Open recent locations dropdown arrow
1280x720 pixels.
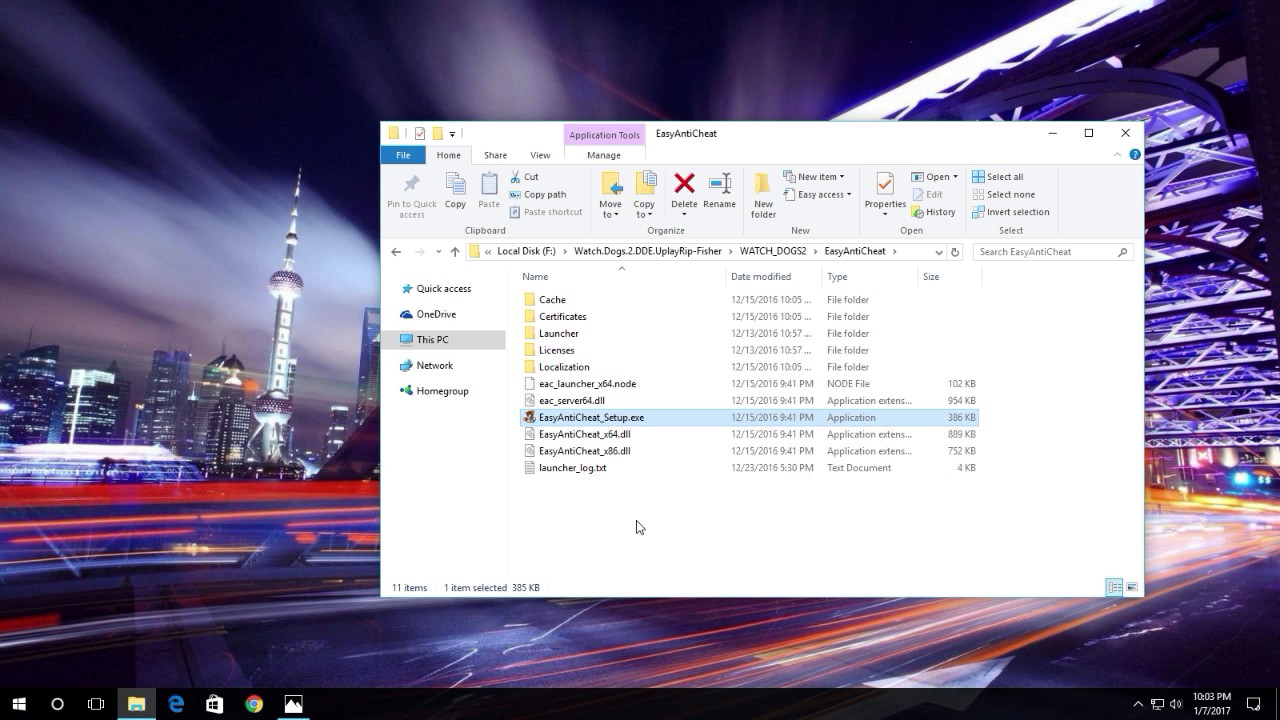click(437, 252)
